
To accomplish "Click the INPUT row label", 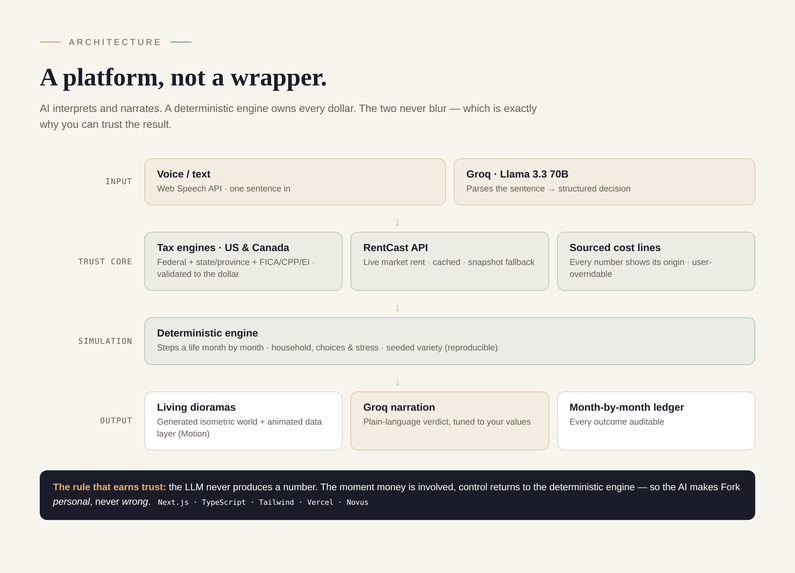I will click(x=119, y=182).
